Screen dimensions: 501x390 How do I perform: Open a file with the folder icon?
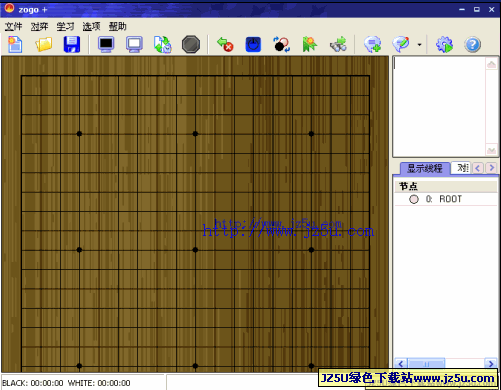(x=44, y=44)
